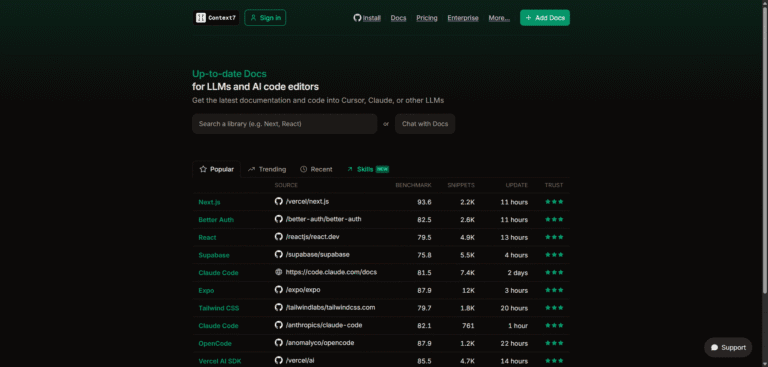Click the BENCHMARK column header
Image resolution: width=768 pixels, height=367 pixels.
[x=413, y=185]
